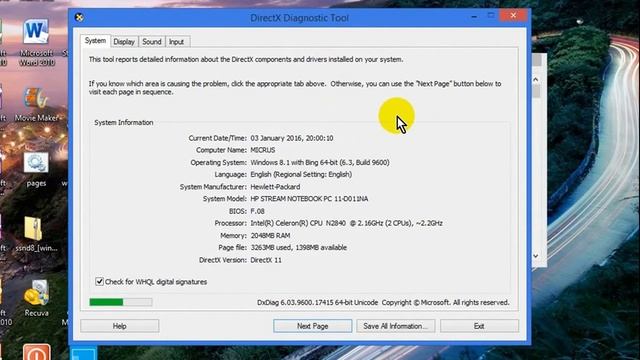Select the memory value '2048MB RAM'
The image size is (640, 360).
tap(270, 236)
